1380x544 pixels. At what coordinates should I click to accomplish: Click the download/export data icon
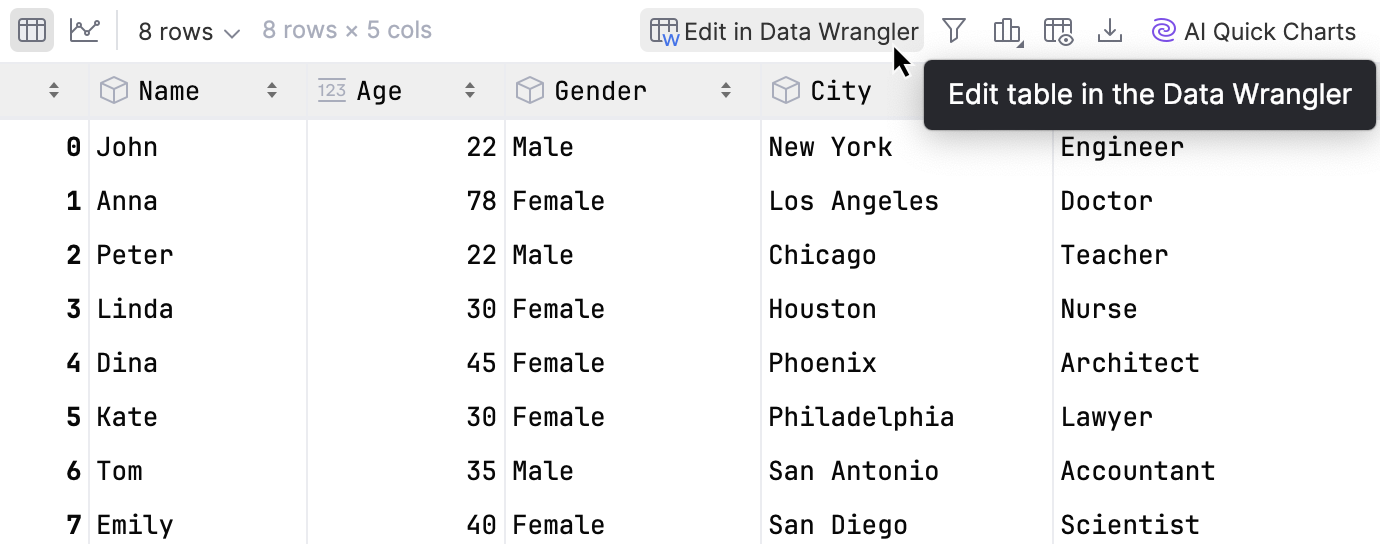click(1109, 32)
